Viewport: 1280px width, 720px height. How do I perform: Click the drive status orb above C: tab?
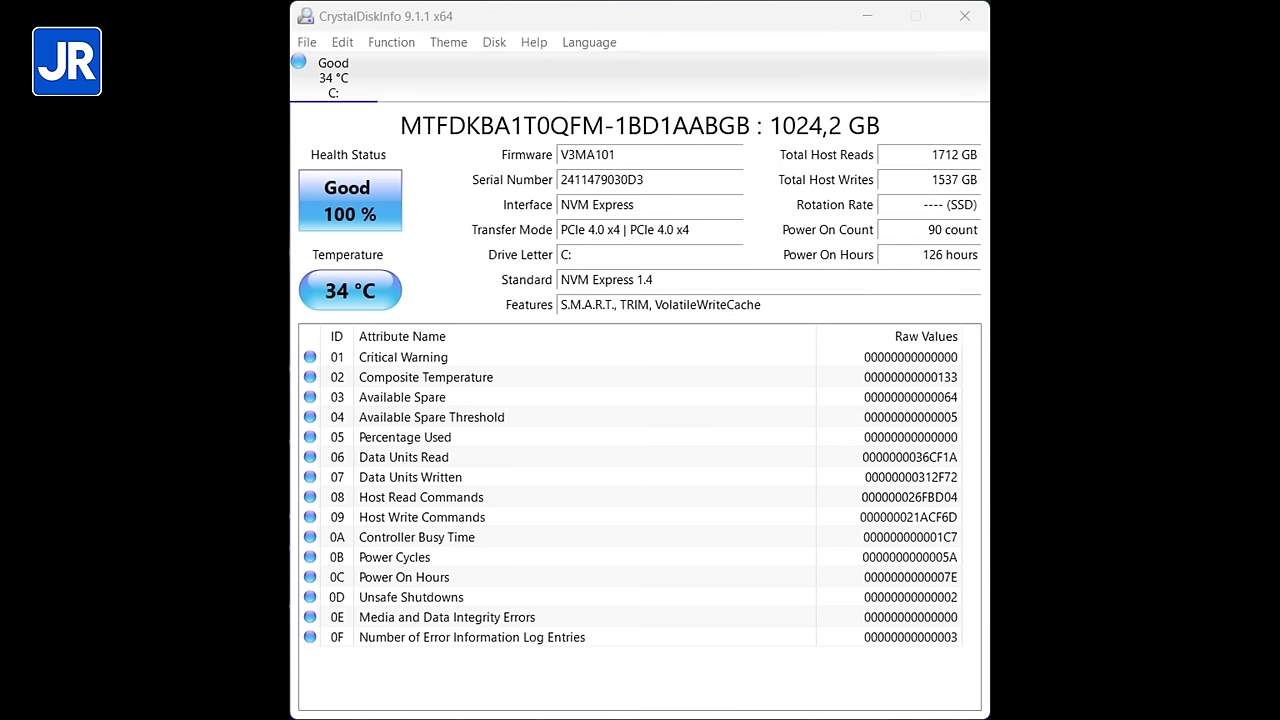[299, 62]
